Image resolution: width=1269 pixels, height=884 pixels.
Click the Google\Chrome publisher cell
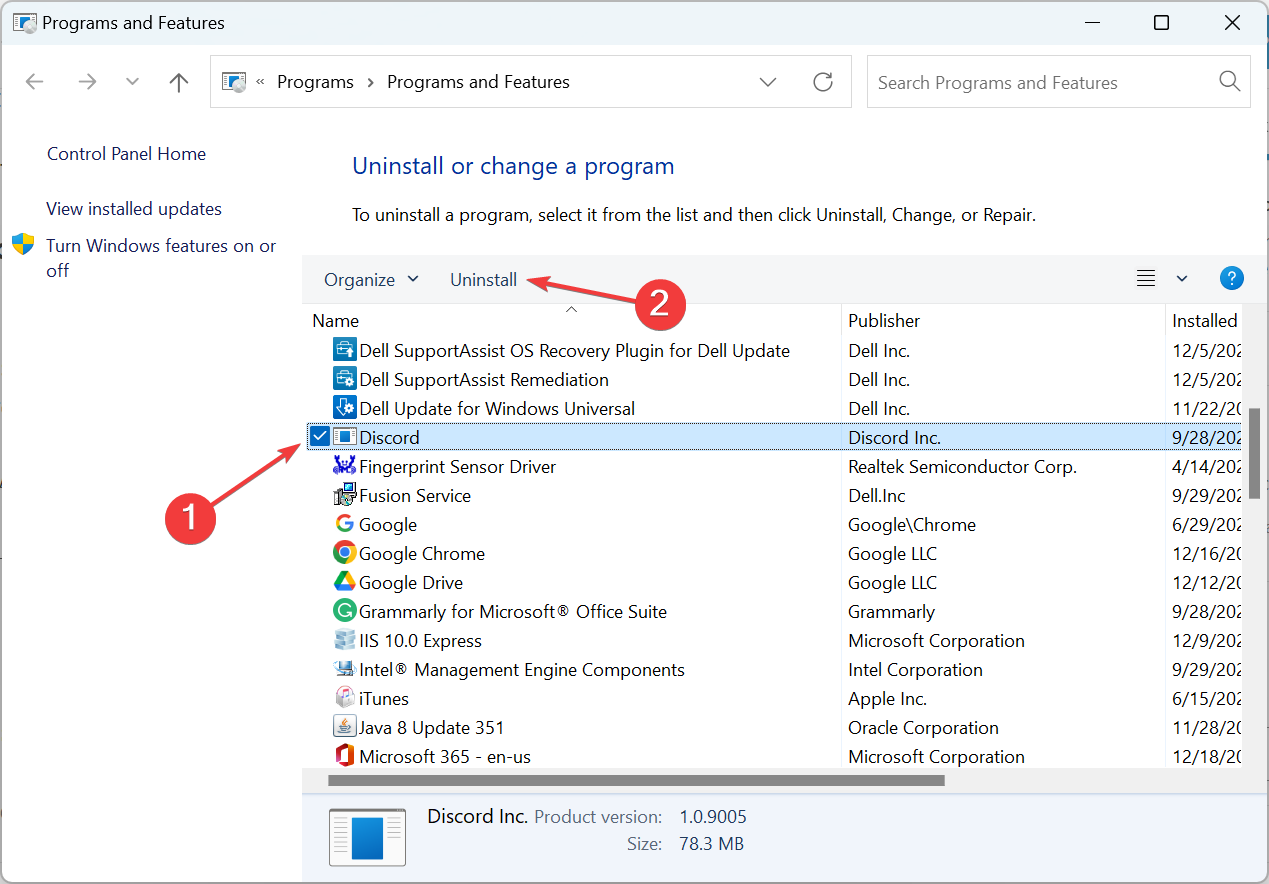(912, 525)
